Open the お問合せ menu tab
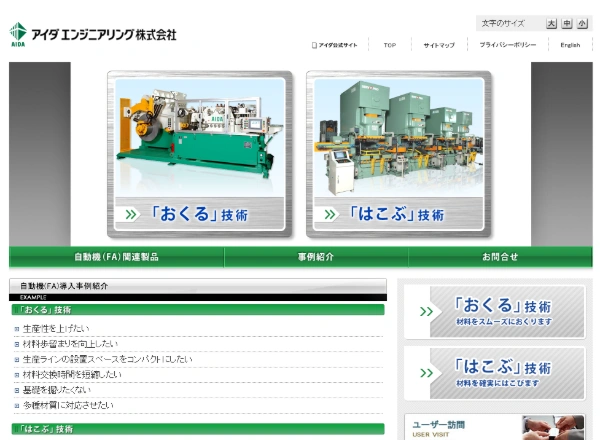Viewport: 600px width, 440px height. (x=500, y=257)
